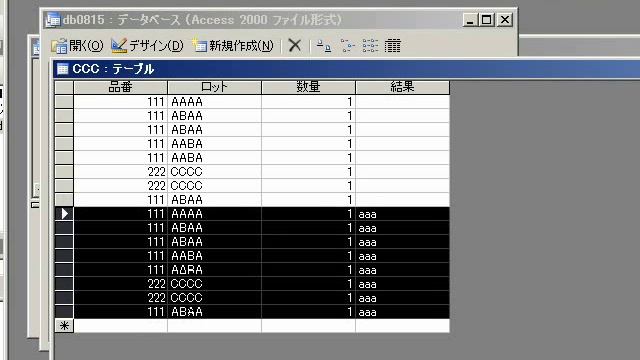Image resolution: width=640 pixels, height=360 pixels.
Task: Click the db0815 database window title icon
Action: tap(53, 20)
